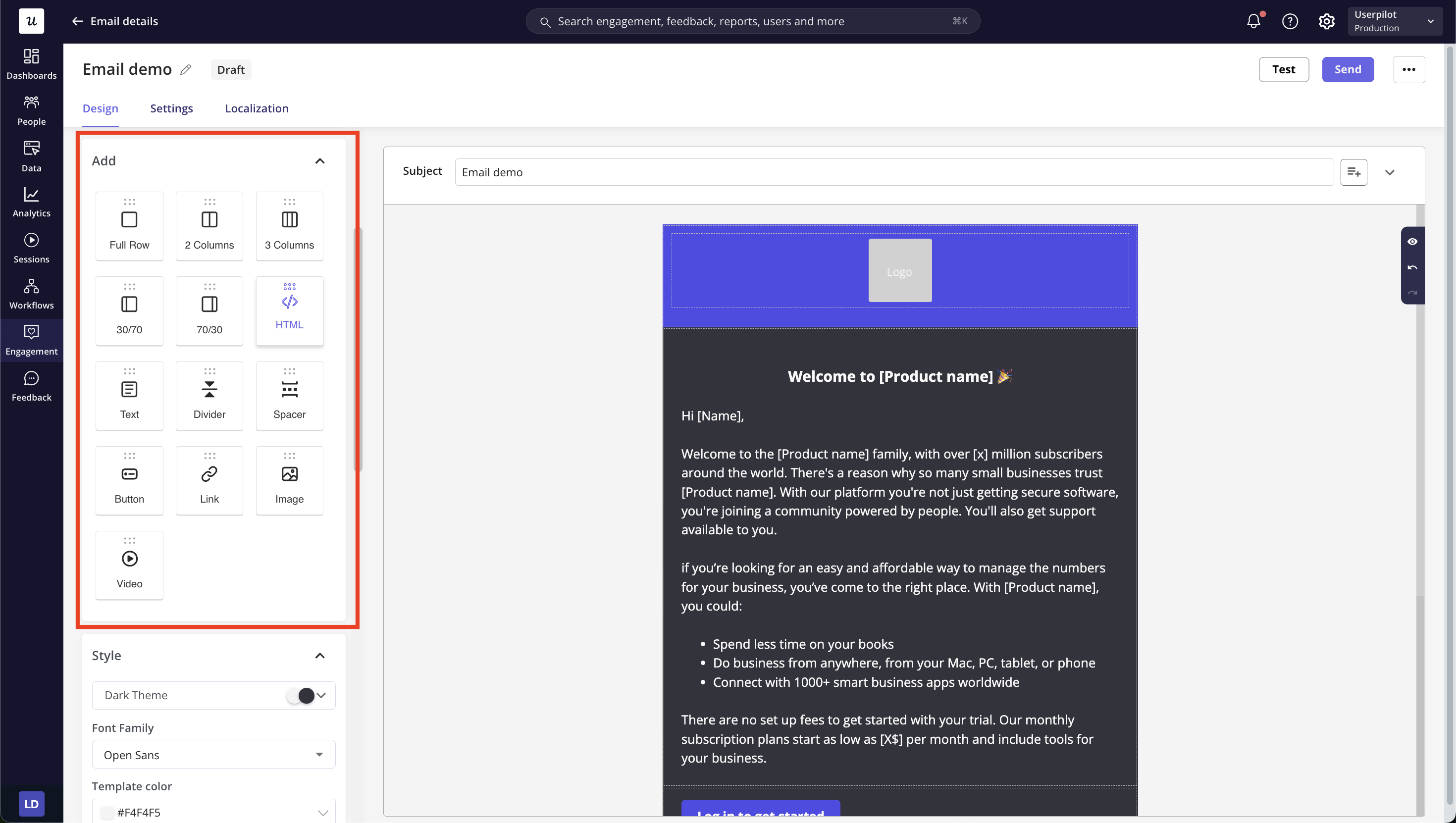
Task: Add a Full Row block
Action: point(129,226)
